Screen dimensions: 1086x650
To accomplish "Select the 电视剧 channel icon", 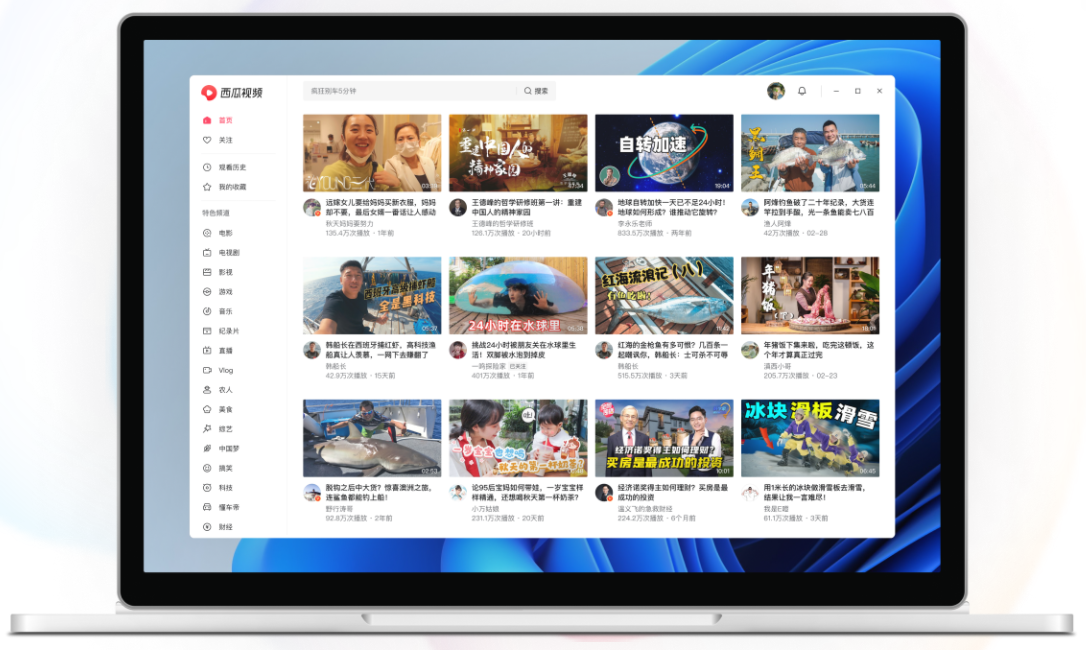I will [206, 253].
